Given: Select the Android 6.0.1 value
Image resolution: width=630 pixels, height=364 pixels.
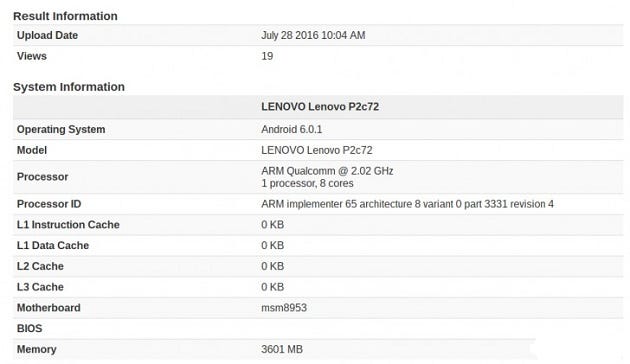Looking at the screenshot, I should [291, 129].
